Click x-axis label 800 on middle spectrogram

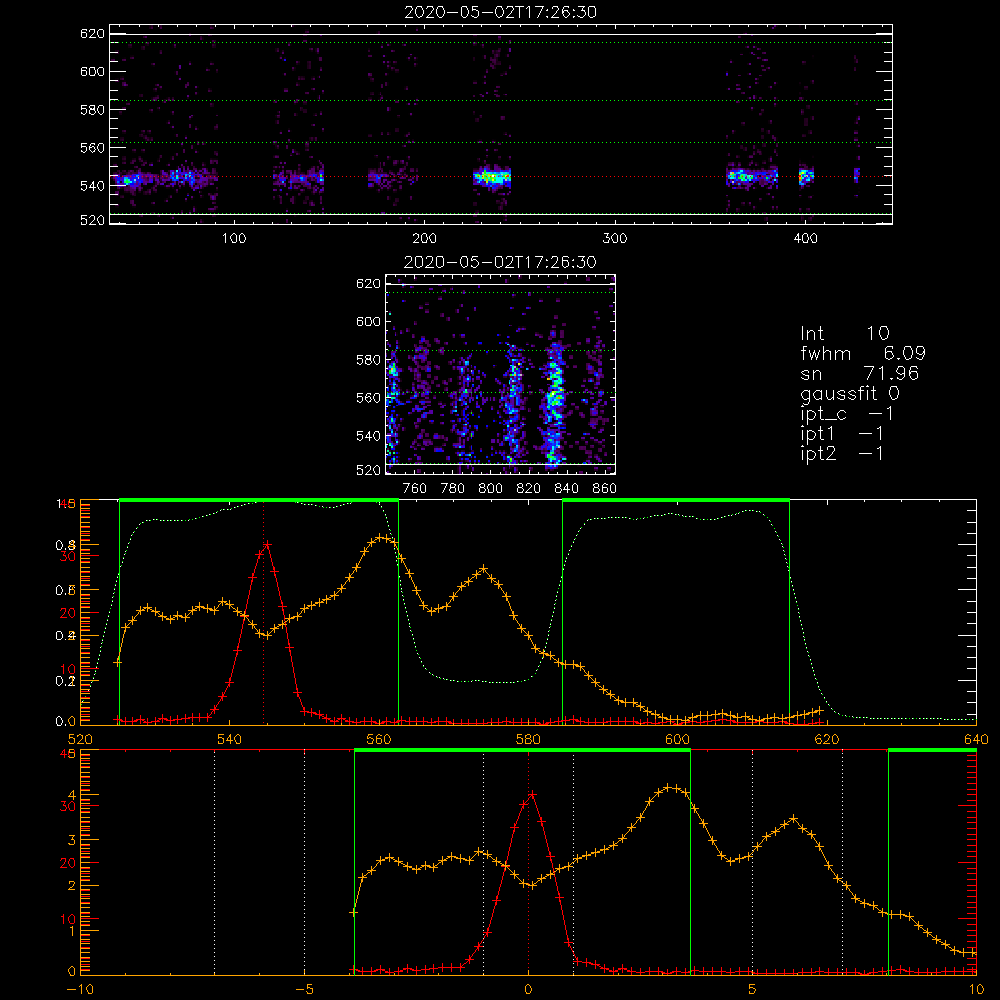pyautogui.click(x=490, y=489)
